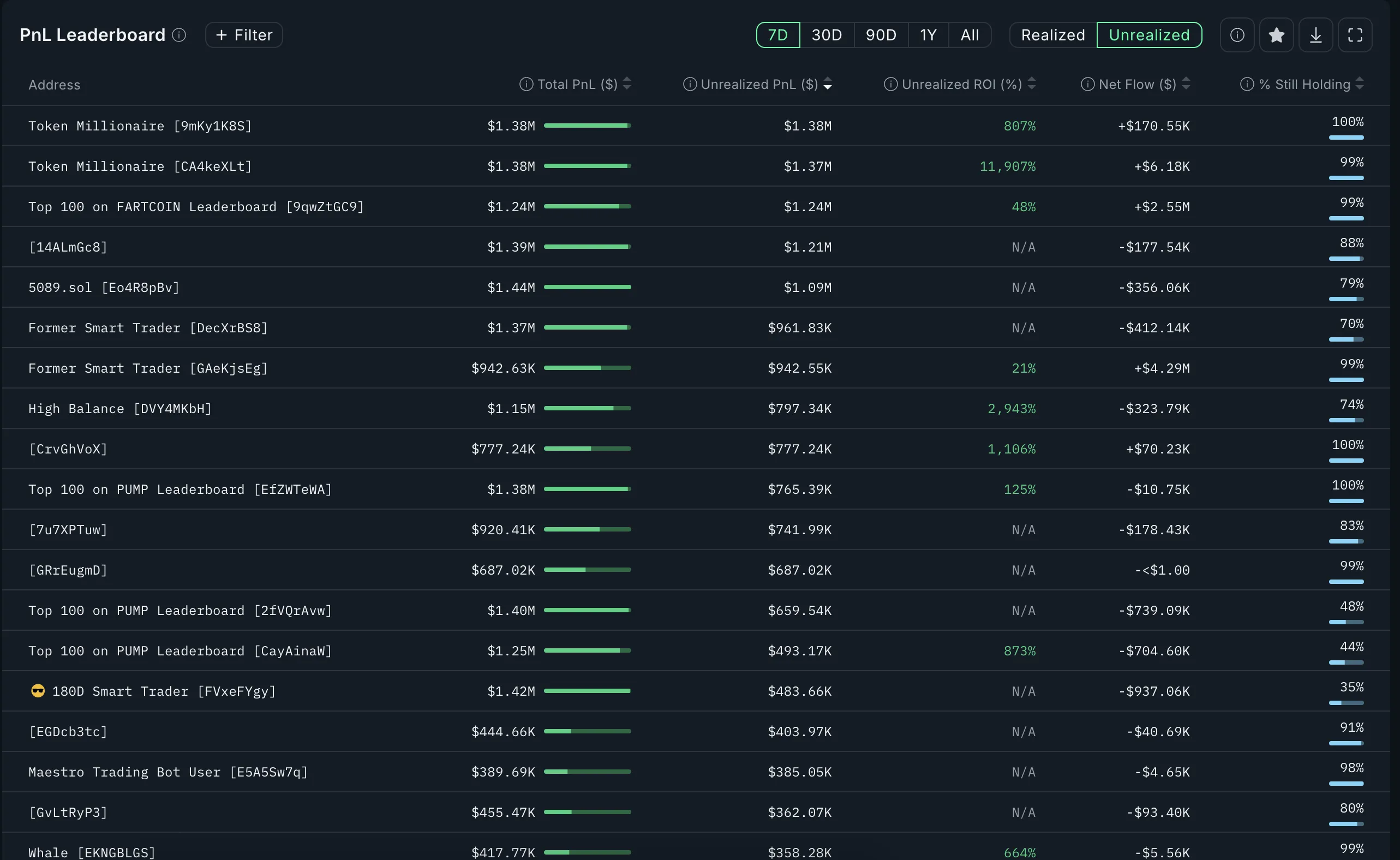Sort by % Still Holding column
Viewport: 1400px width, 860px height.
1360,83
